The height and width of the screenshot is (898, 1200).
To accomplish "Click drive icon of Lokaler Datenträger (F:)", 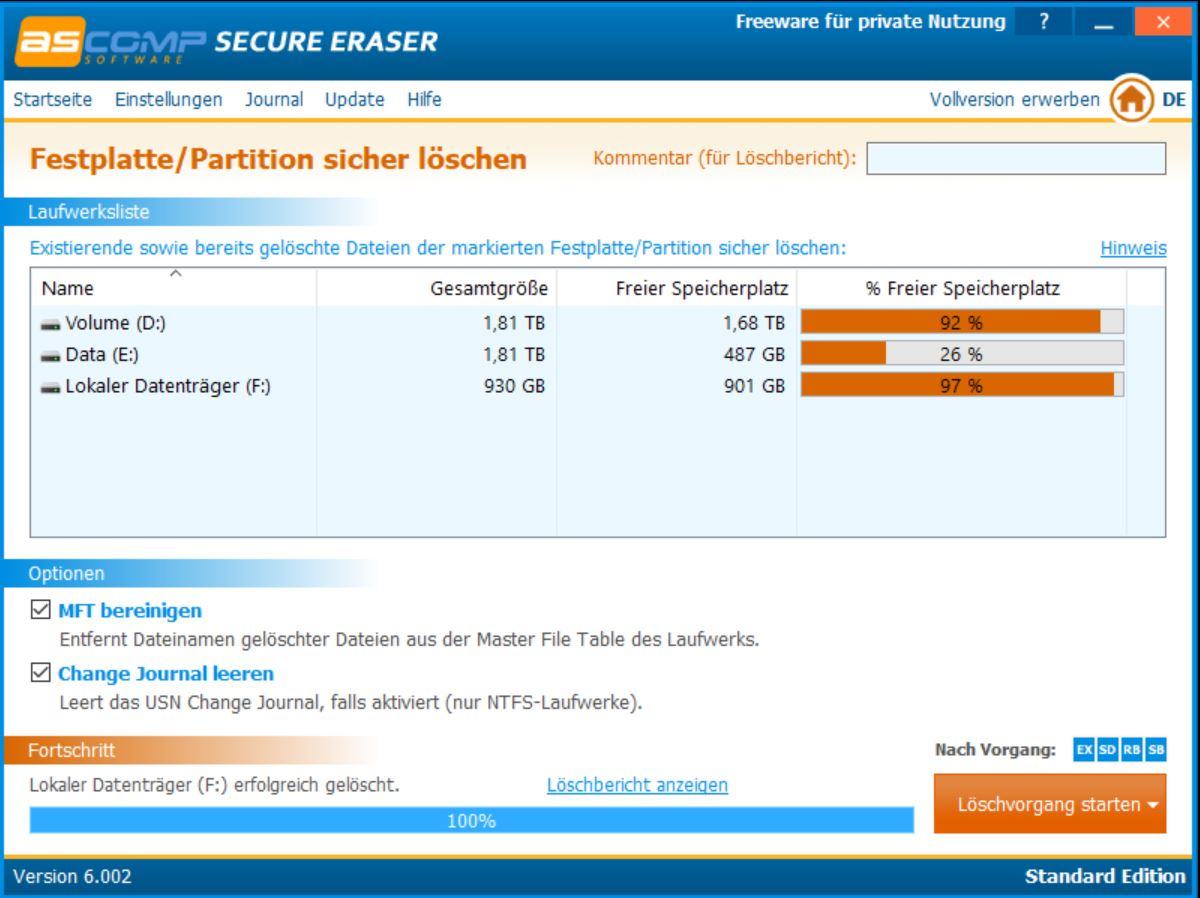I will pyautogui.click(x=50, y=386).
